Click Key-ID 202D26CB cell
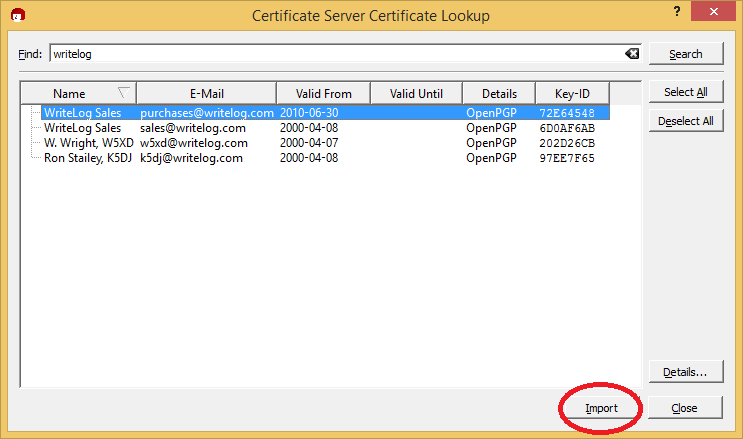Image resolution: width=743 pixels, height=439 pixels. point(567,143)
